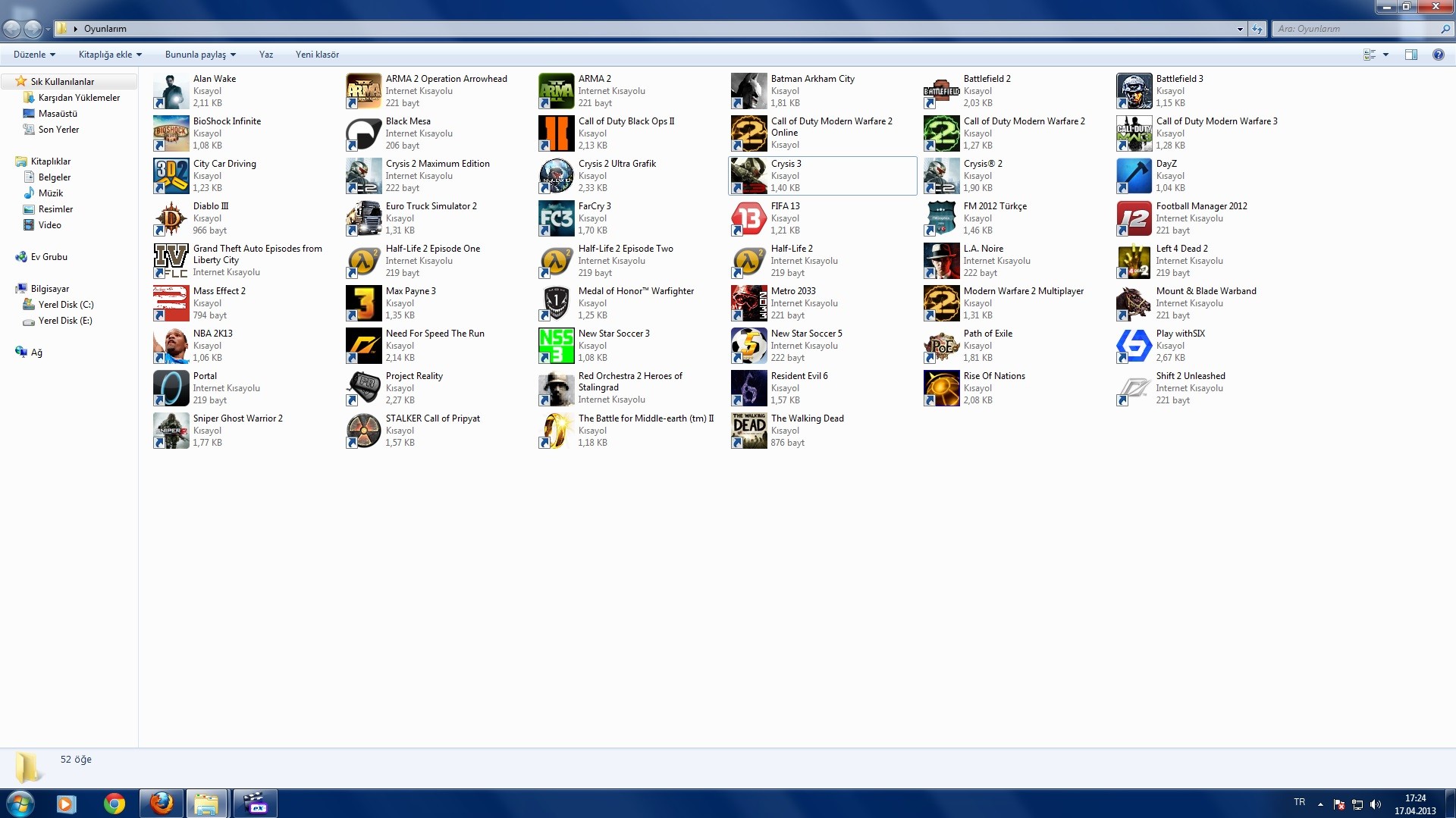Click the Battlefield 3 shortcut icon
1456x818 pixels.
1134,91
